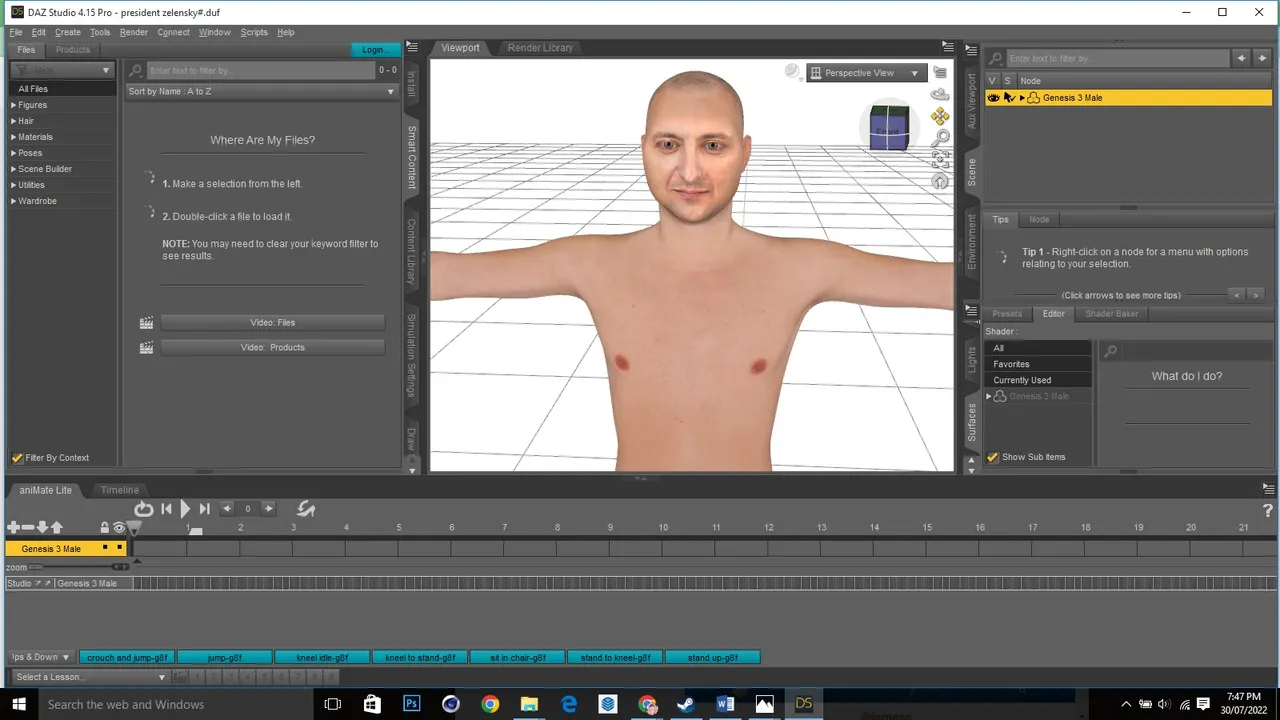Switch to Shader Baker tab

tap(1112, 314)
